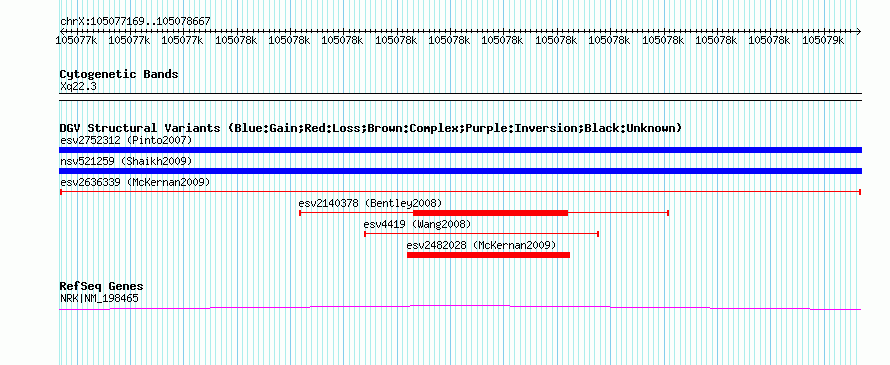Select the Cytogenetic Bands track title

coord(119,74)
